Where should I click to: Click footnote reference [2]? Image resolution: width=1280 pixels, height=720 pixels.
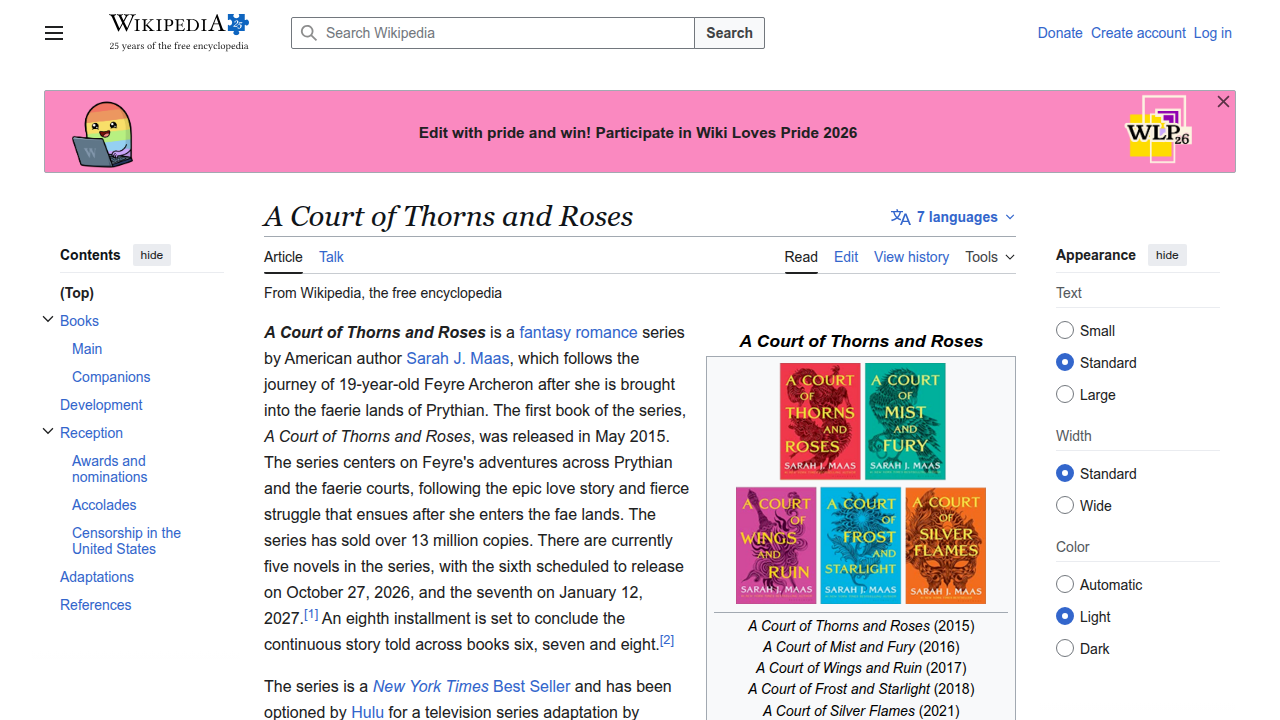[667, 641]
